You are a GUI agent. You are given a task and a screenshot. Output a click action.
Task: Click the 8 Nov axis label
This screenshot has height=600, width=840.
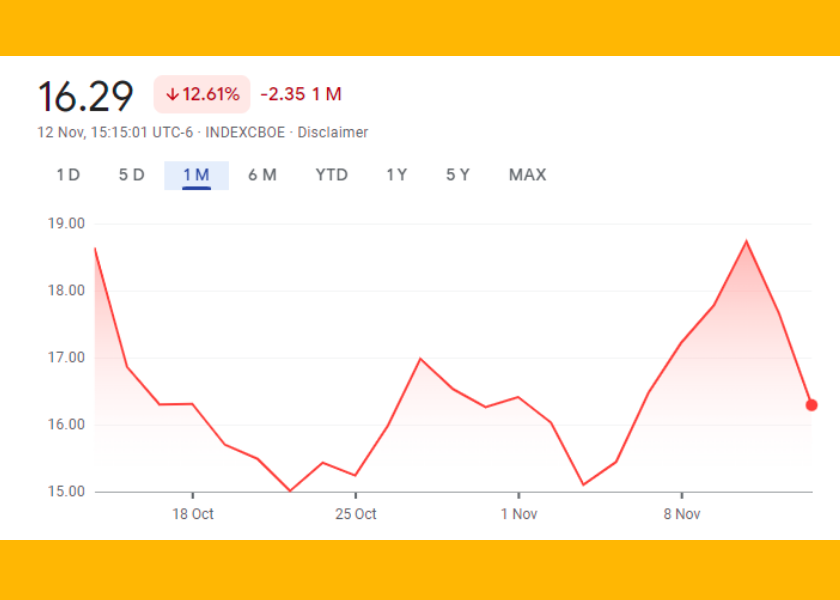681,514
